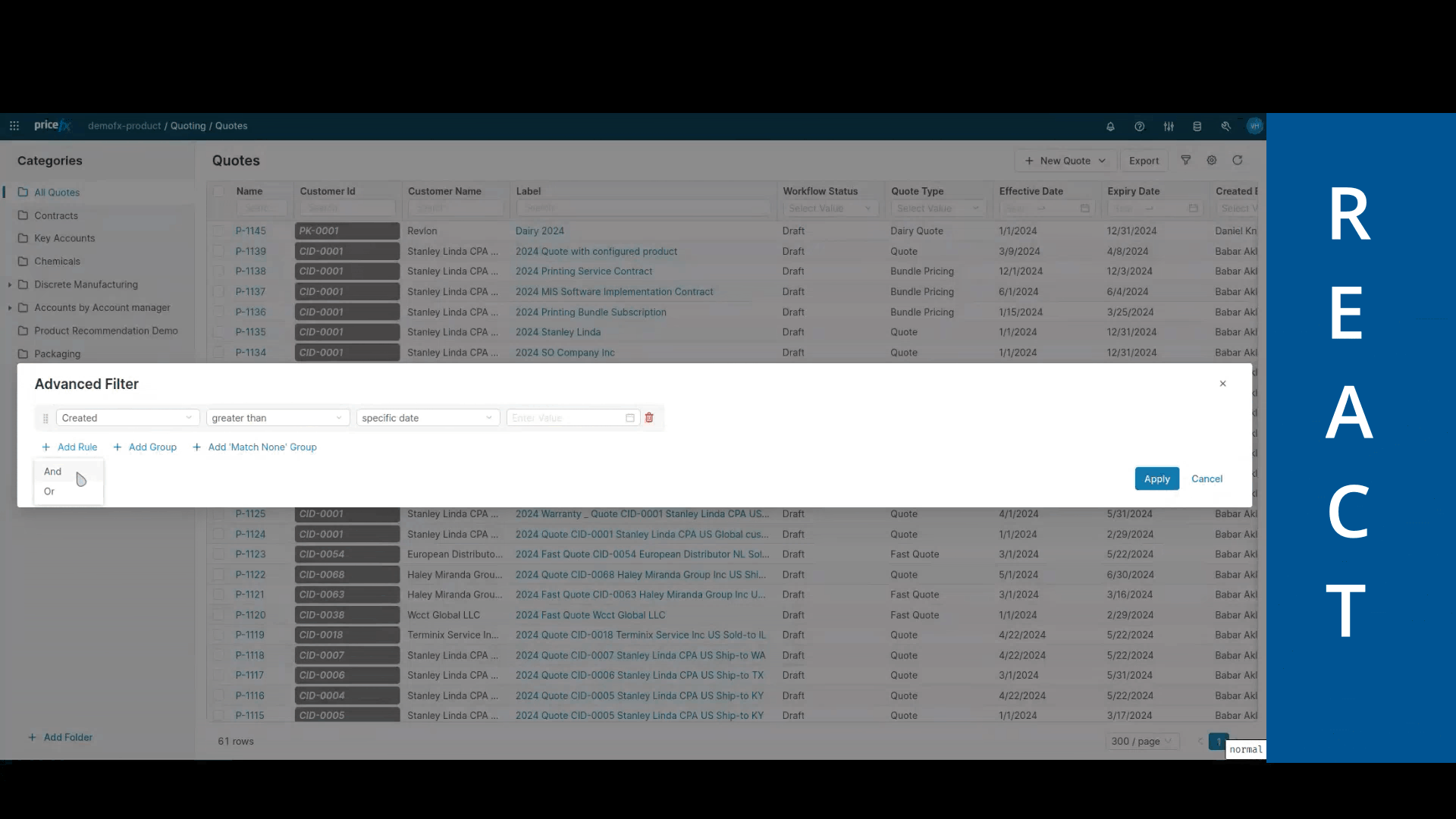Open the notifications bell icon
Screen dimensions: 1456x819
coord(1110,127)
